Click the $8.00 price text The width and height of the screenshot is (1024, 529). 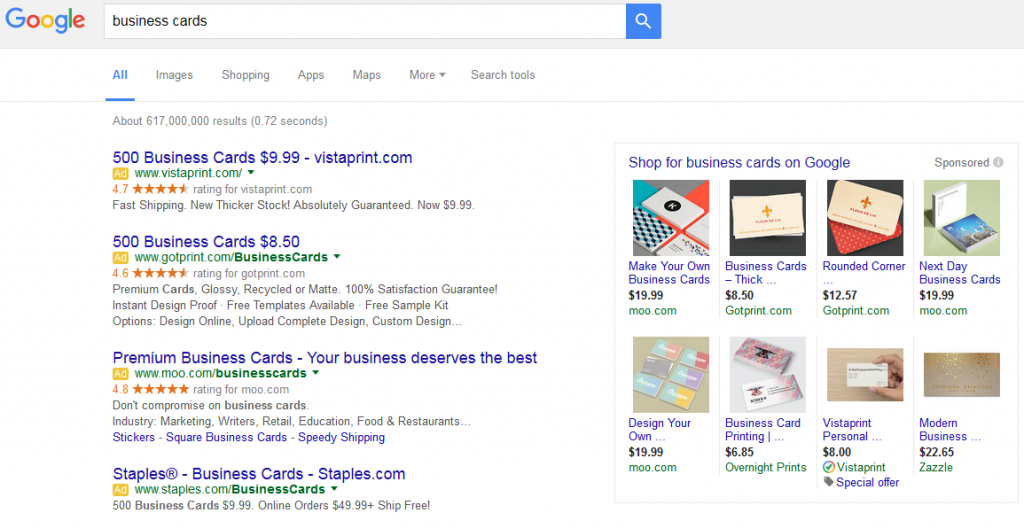(x=837, y=452)
